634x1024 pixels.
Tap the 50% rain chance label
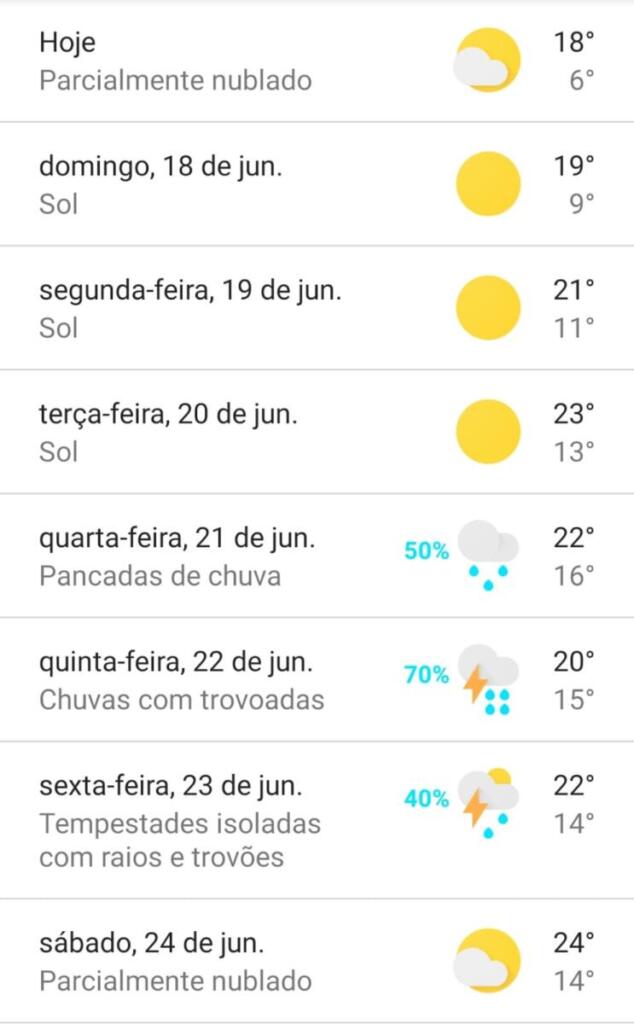(426, 550)
